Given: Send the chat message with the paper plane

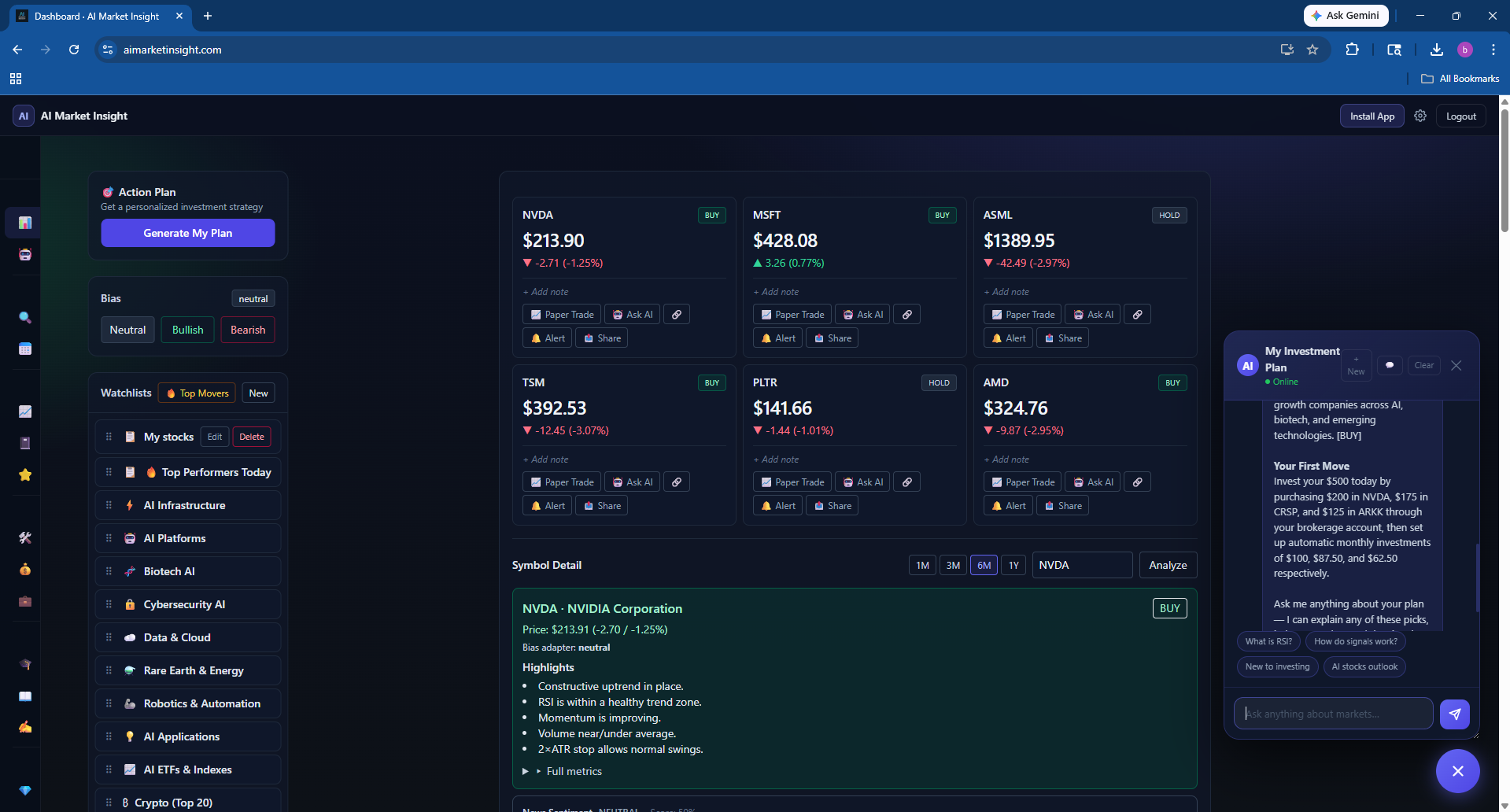Looking at the screenshot, I should [x=1455, y=714].
